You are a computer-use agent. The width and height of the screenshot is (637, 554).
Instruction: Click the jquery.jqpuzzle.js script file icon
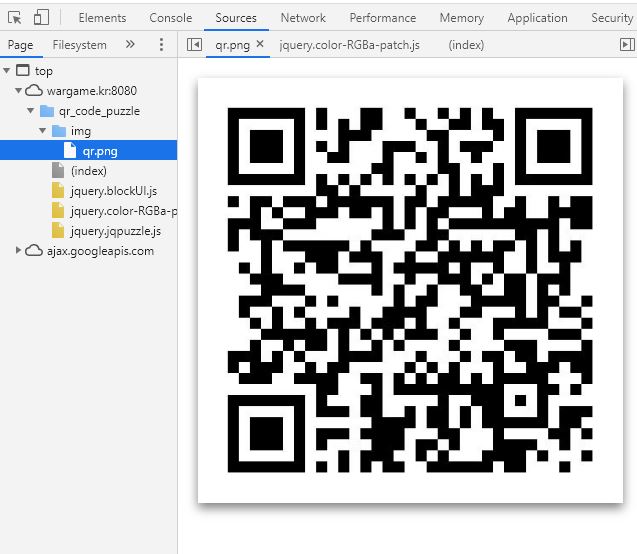tap(58, 230)
